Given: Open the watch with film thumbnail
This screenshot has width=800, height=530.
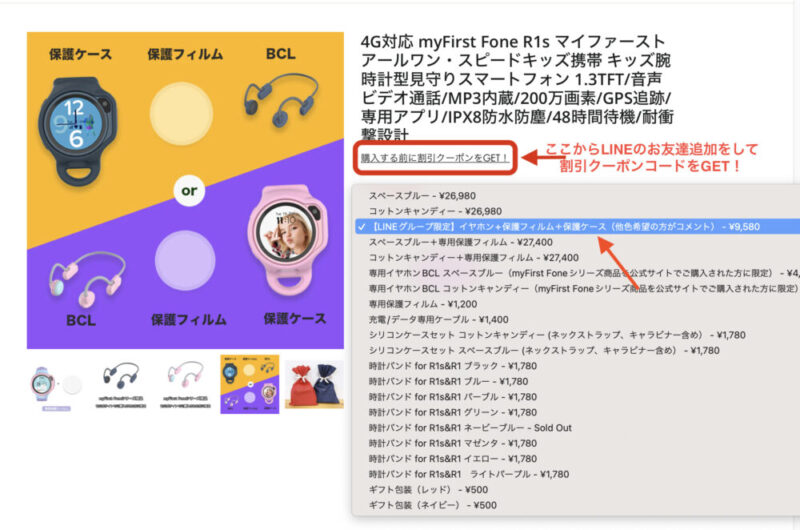Looking at the screenshot, I should tap(56, 385).
